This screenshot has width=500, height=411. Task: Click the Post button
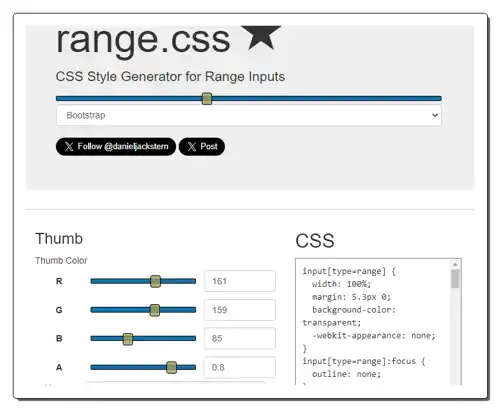click(x=202, y=146)
